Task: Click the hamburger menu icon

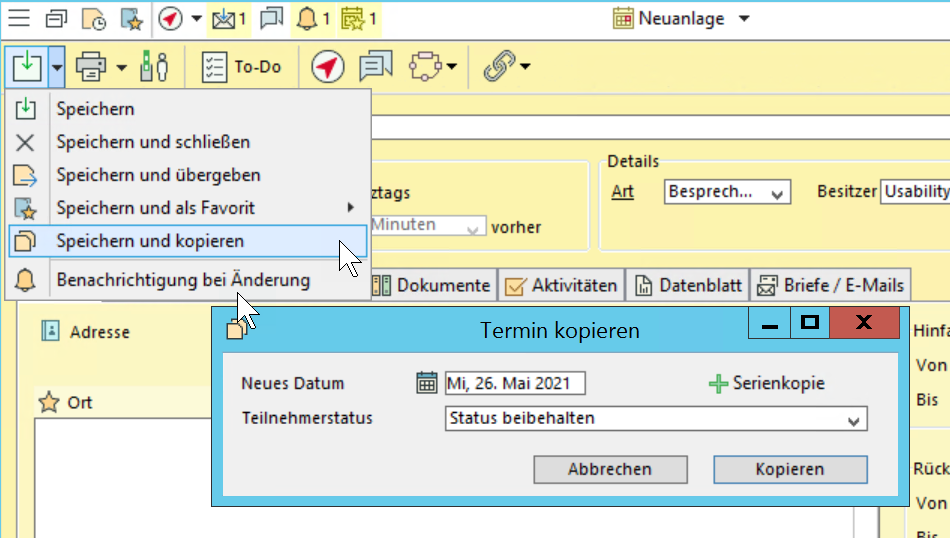Action: [18, 18]
